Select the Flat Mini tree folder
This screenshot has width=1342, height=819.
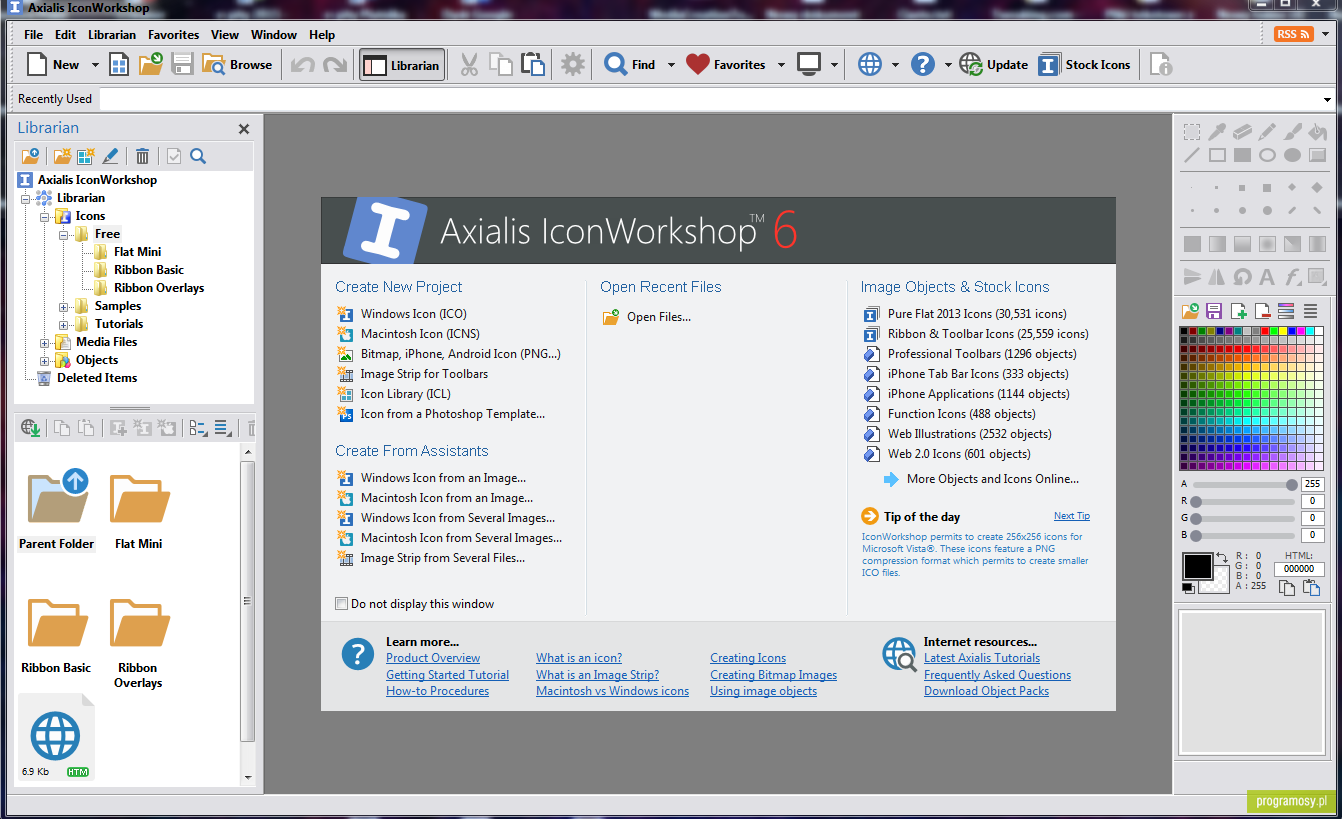(137, 252)
